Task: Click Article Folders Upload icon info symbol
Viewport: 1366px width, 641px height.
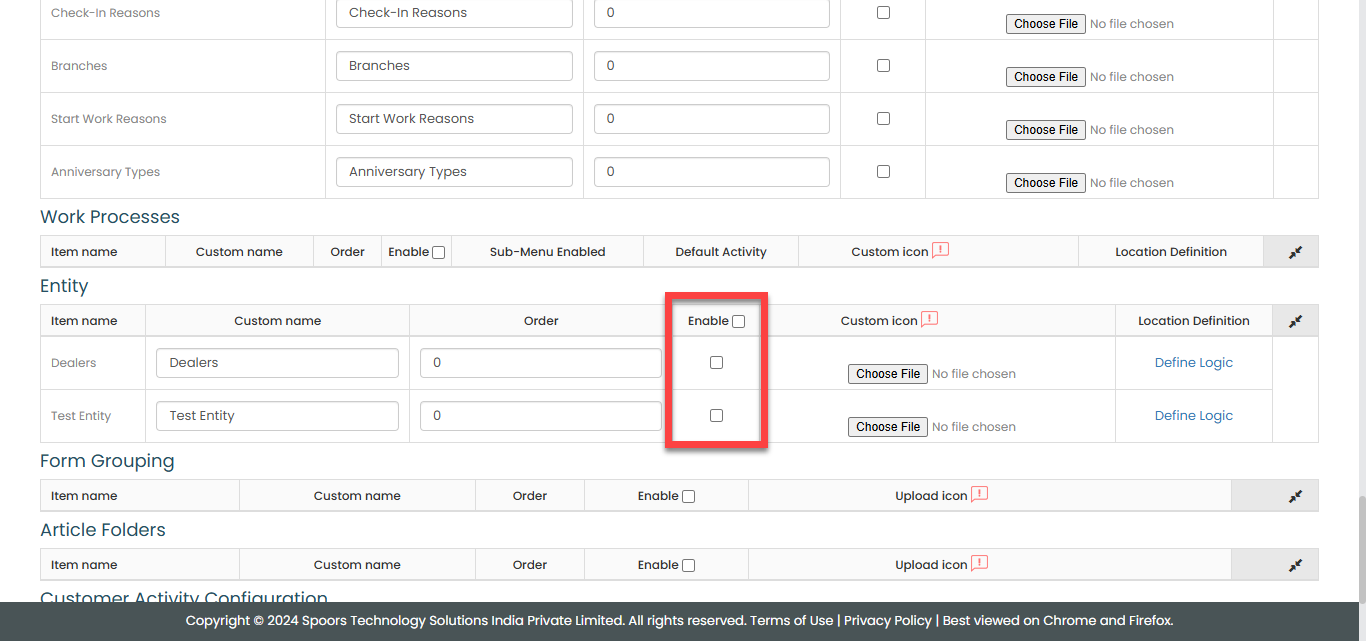Action: 979,564
